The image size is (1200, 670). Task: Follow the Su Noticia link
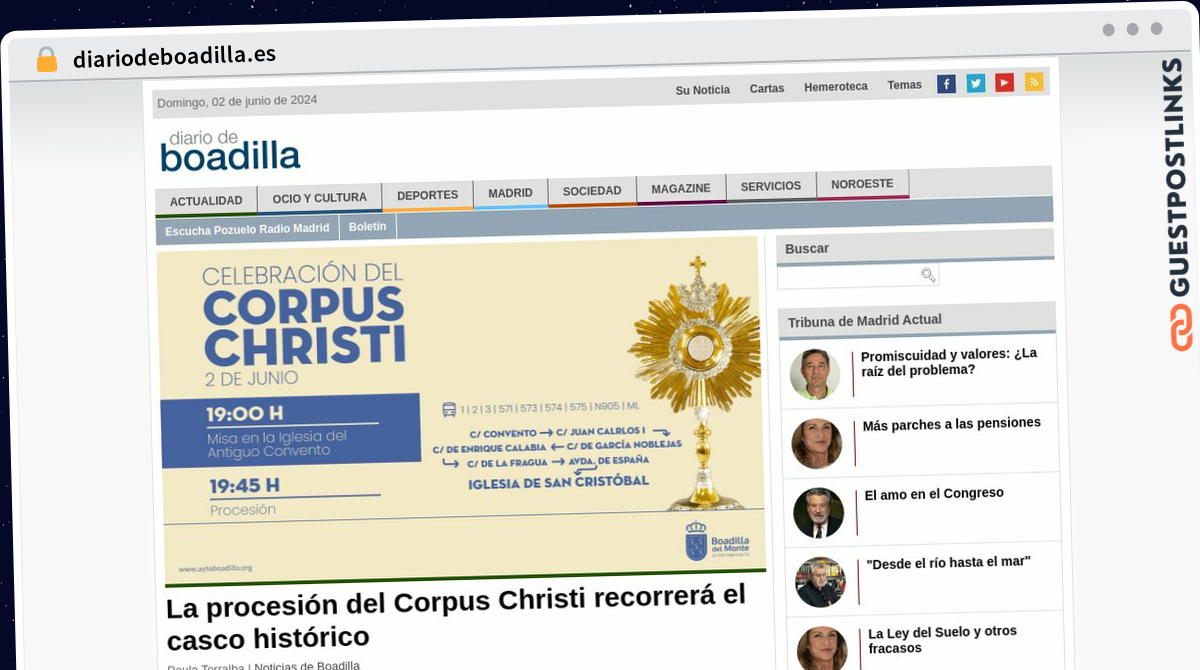click(703, 90)
